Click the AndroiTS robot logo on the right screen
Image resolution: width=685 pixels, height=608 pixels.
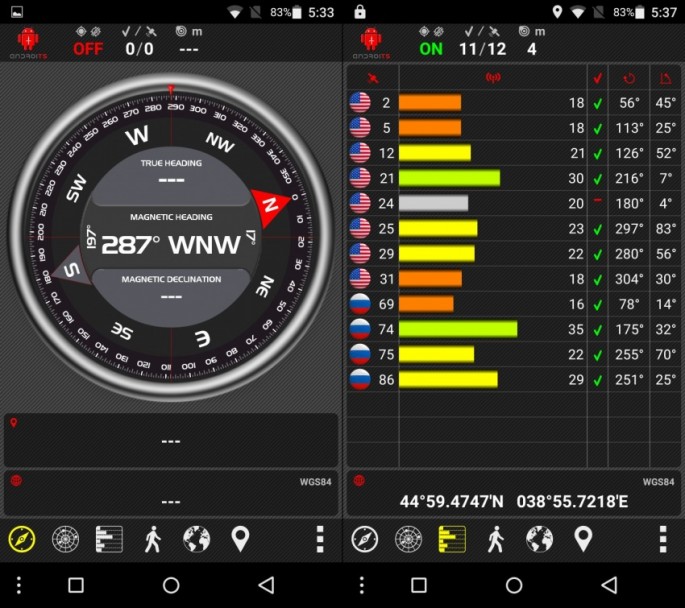(371, 41)
